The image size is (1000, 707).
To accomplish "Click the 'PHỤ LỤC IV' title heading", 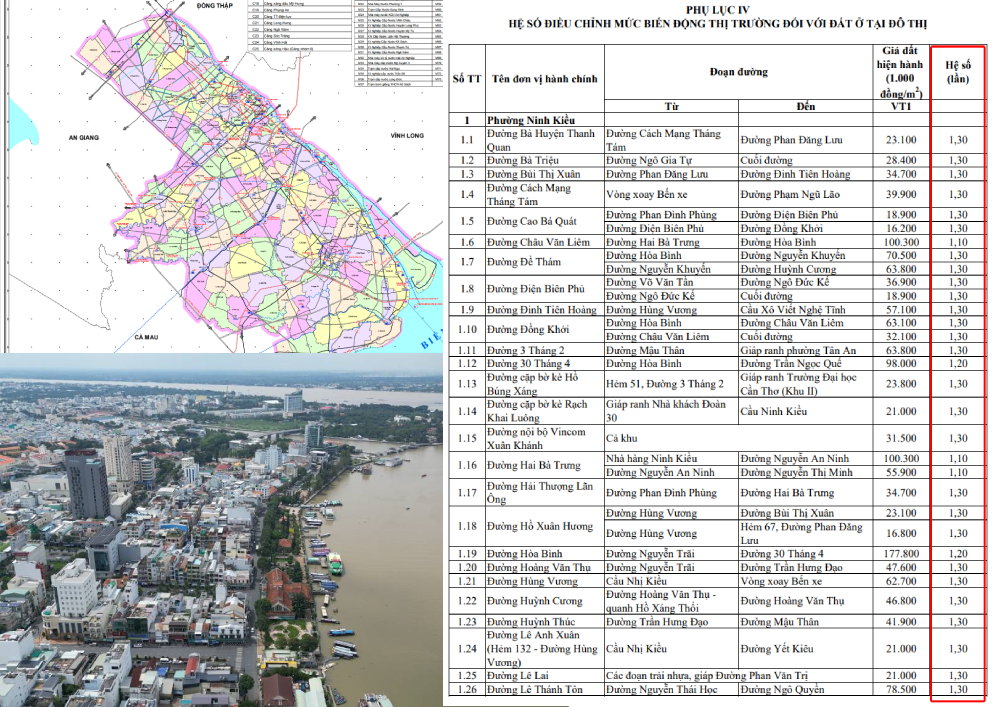I will pyautogui.click(x=717, y=10).
